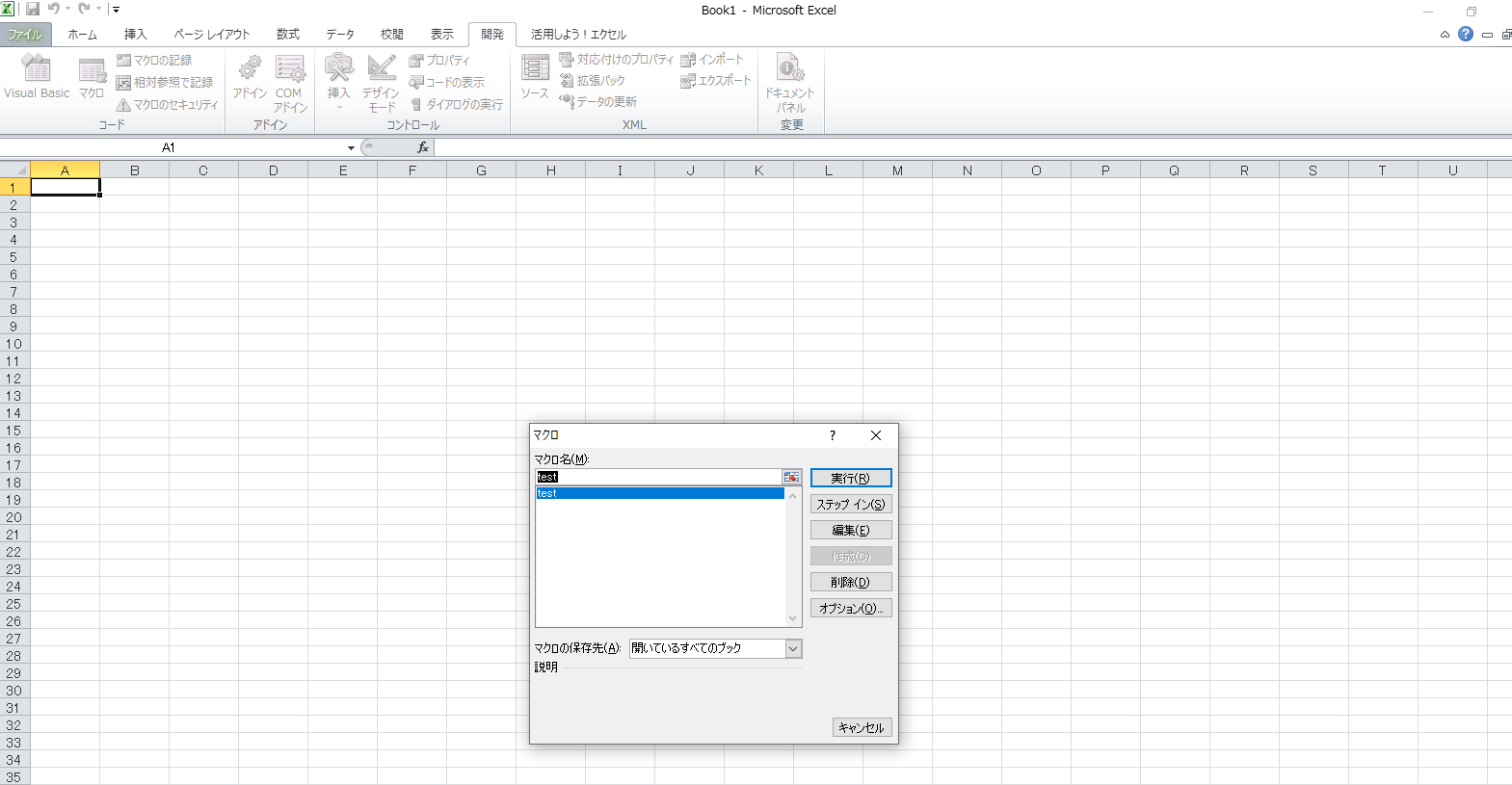View control code (コードの表示)
Screen dimensions: 1512x785
[447, 82]
